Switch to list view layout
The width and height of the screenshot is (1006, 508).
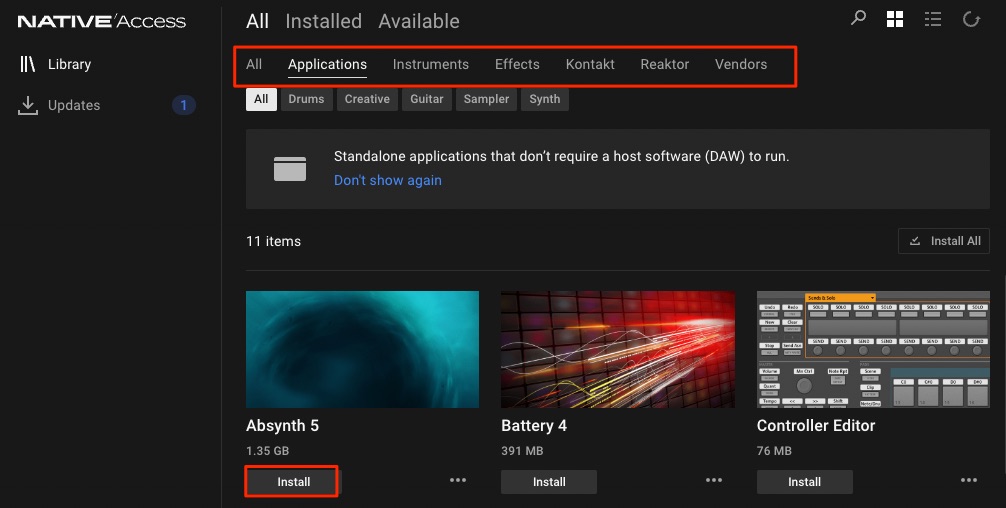pyautogui.click(x=932, y=19)
